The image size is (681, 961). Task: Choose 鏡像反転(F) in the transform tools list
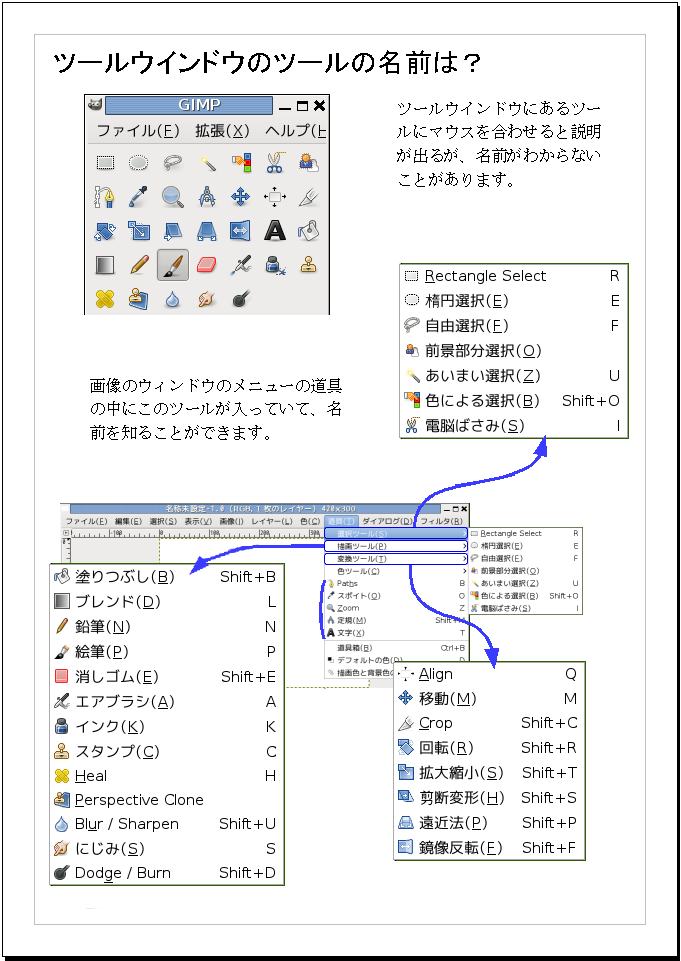(x=488, y=848)
